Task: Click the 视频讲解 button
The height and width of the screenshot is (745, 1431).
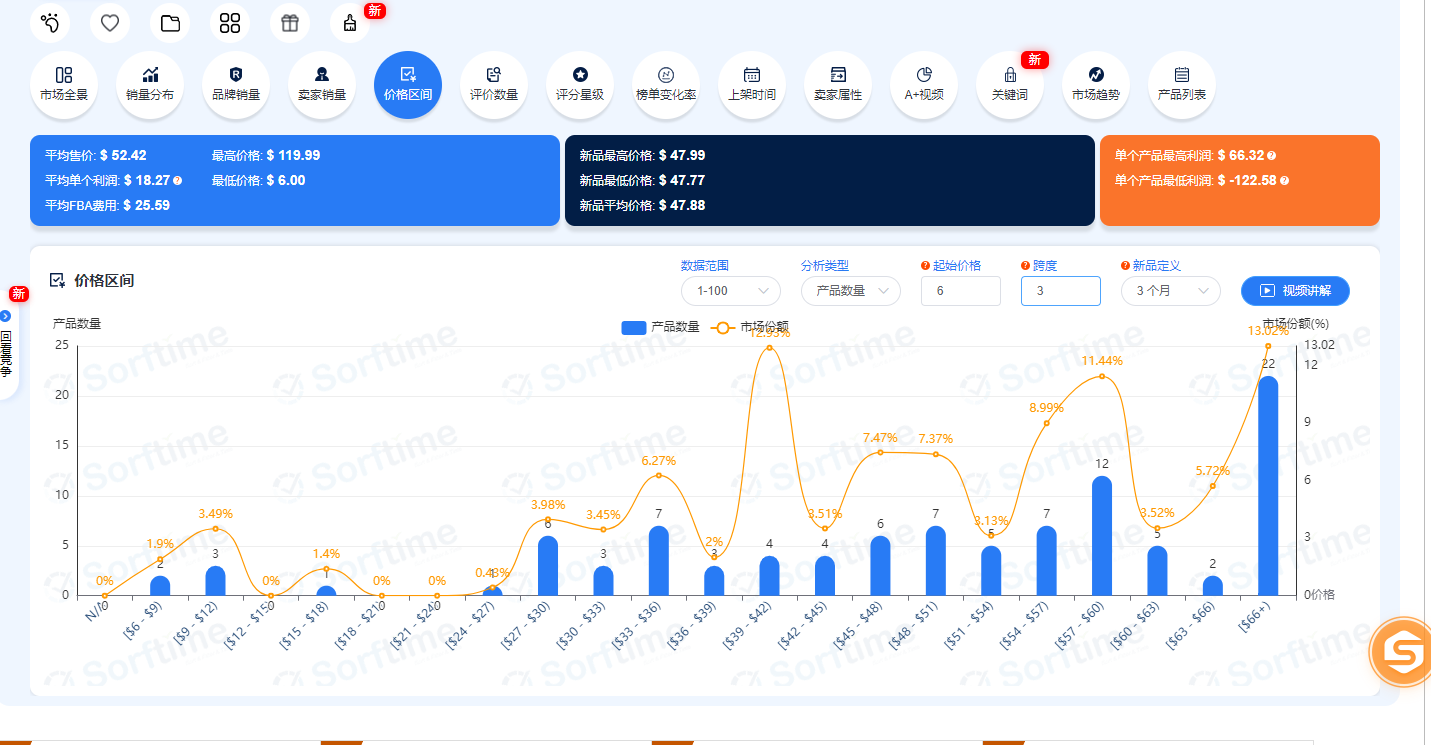Action: point(1295,291)
